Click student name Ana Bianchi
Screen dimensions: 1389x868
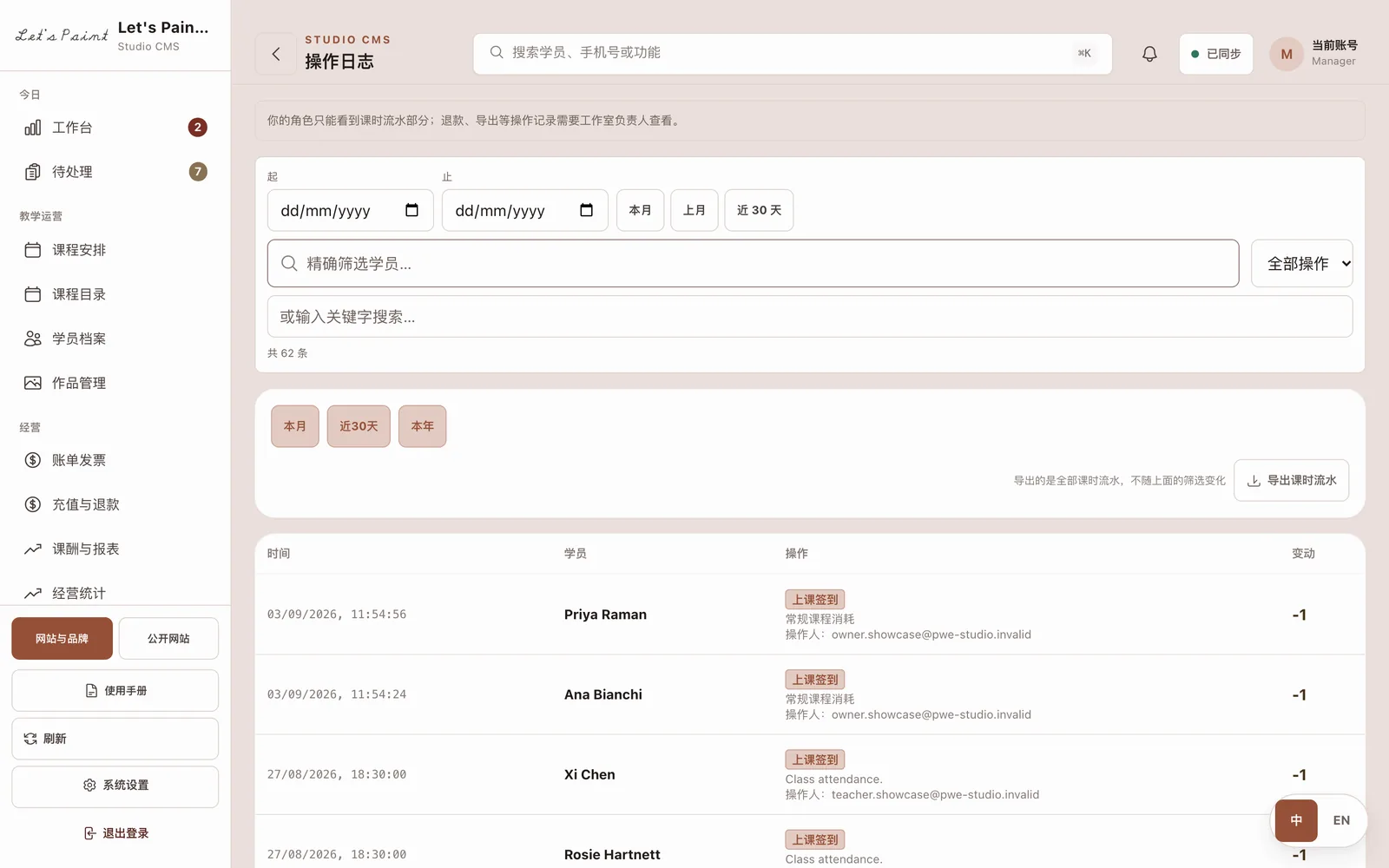click(603, 694)
